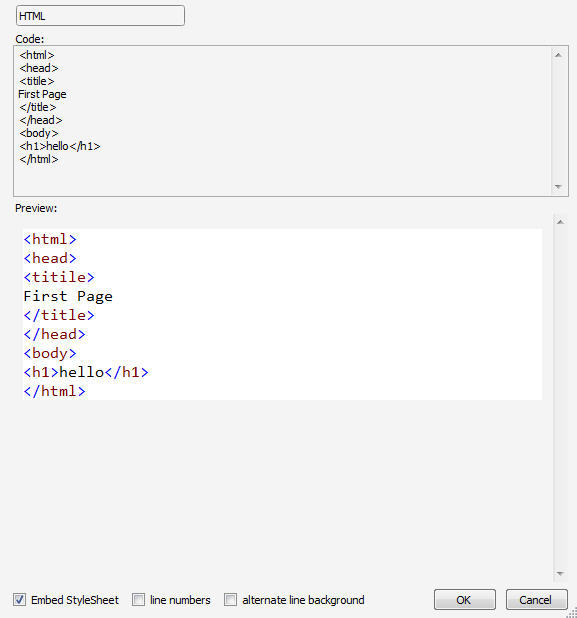
Task: Click the HTML language input field
Action: pyautogui.click(x=100, y=16)
